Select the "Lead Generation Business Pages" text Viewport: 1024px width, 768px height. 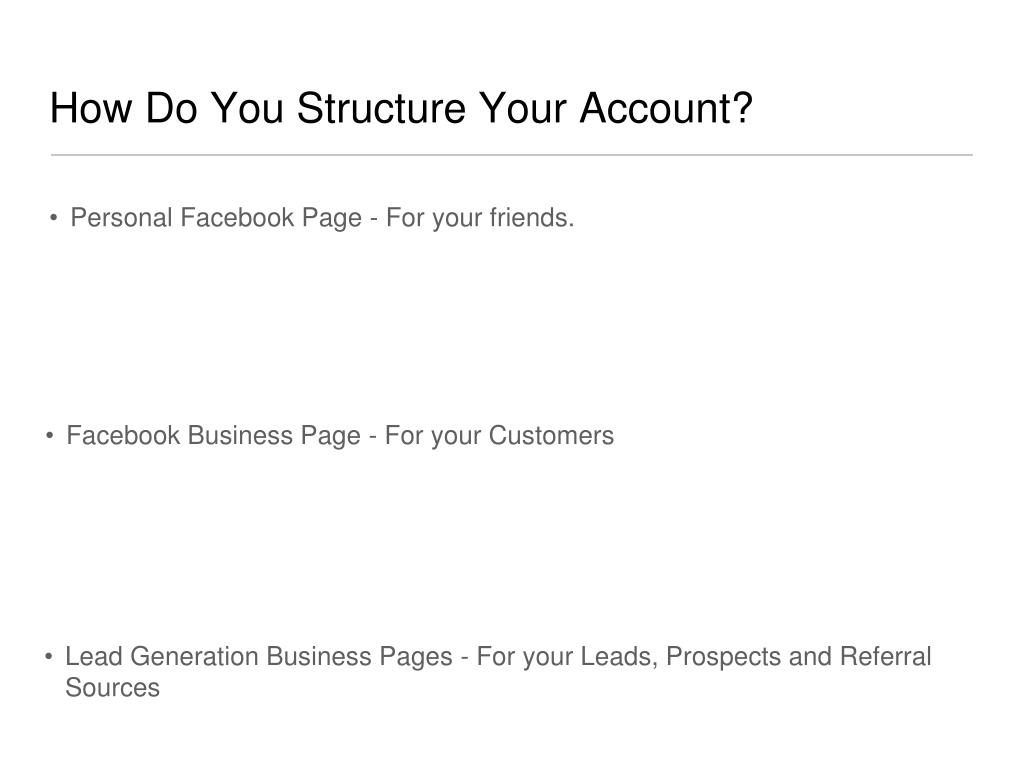pyautogui.click(x=259, y=657)
